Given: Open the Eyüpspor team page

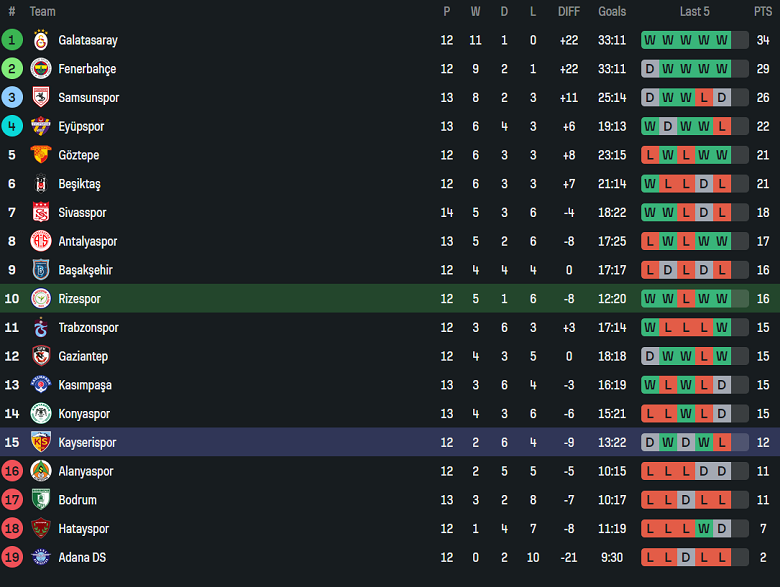Looking at the screenshot, I should click(x=81, y=127).
